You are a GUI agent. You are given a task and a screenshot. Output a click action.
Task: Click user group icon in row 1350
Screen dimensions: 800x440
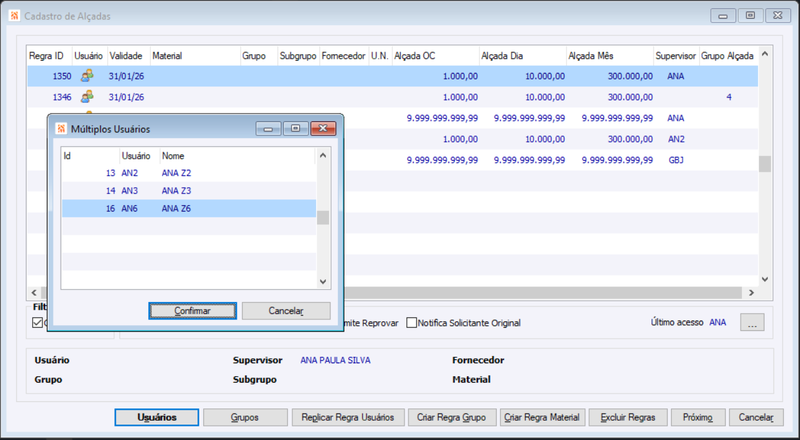[87, 76]
